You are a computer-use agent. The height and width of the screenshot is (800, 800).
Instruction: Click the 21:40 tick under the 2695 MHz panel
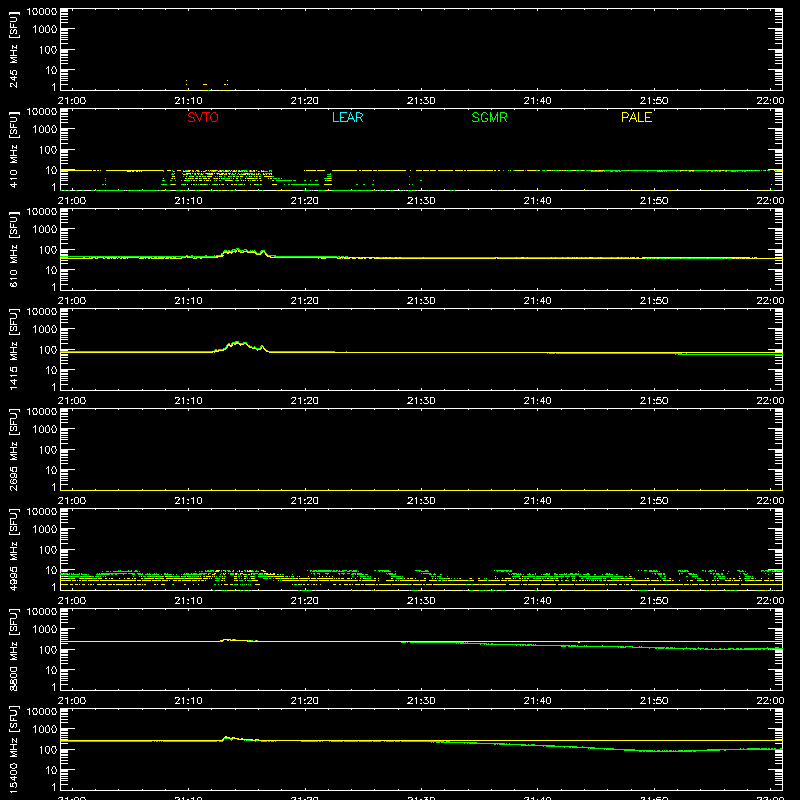[x=537, y=501]
